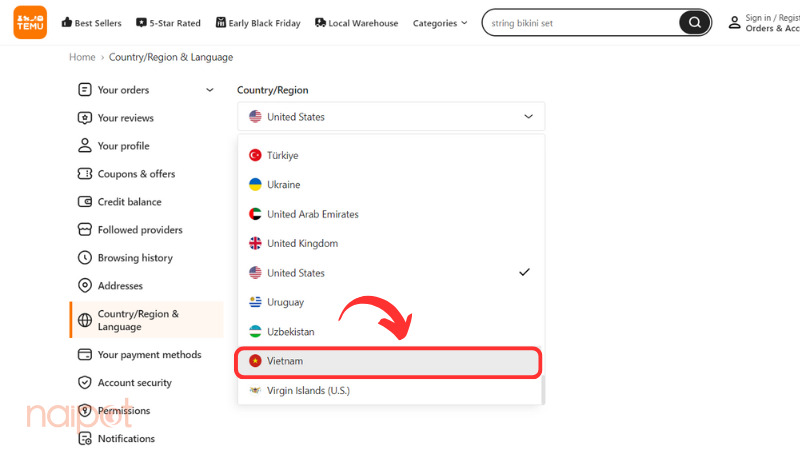This screenshot has height=450, width=800.
Task: Click the search magnifier button
Action: 692,23
